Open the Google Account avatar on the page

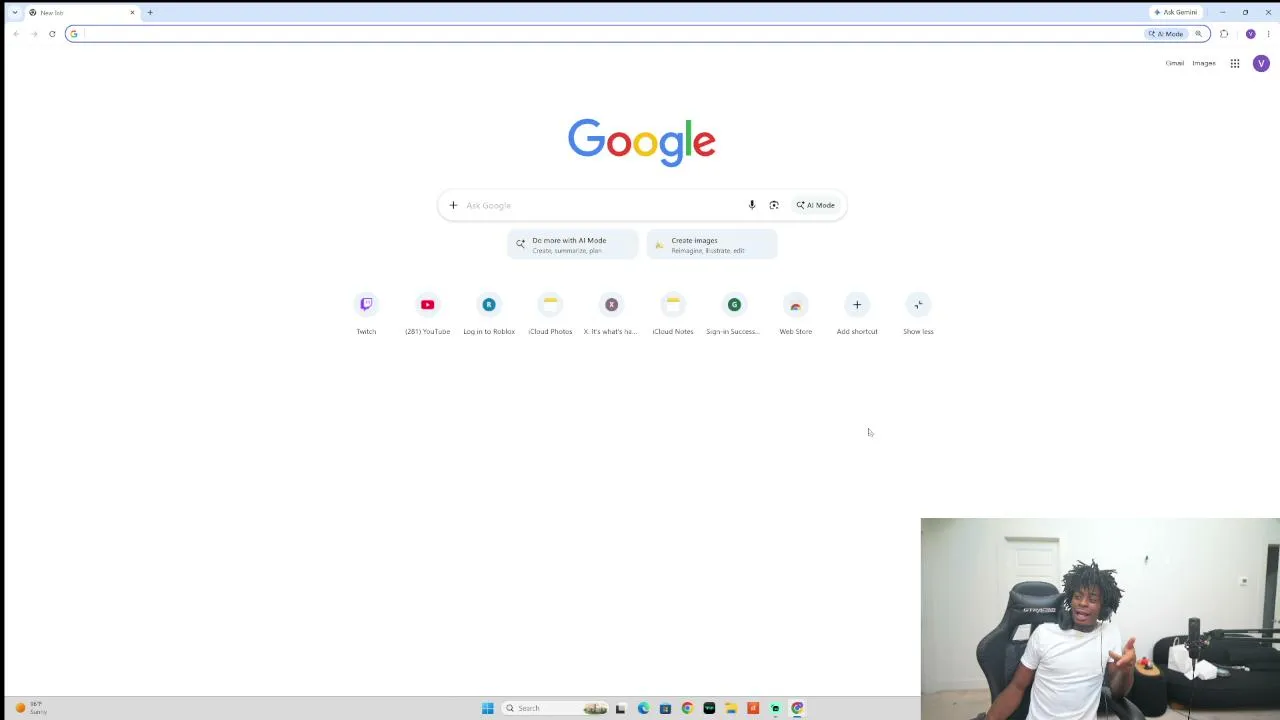tap(1261, 63)
